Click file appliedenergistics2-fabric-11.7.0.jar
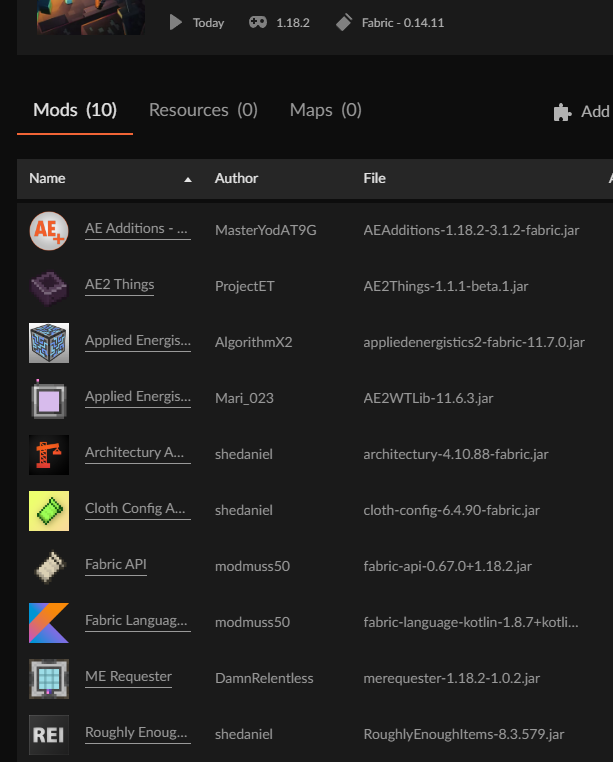Screen dimensions: 613x762 [474, 342]
